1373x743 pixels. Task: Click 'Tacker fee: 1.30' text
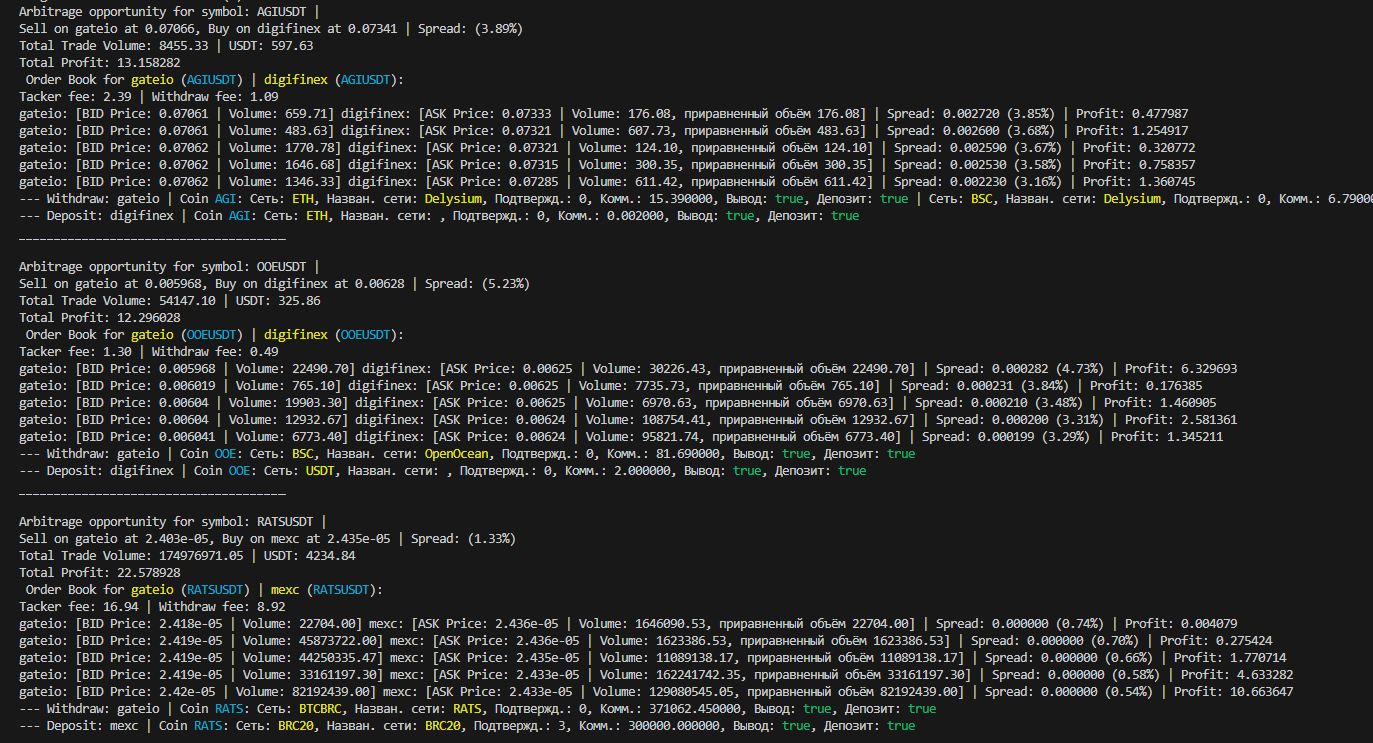pos(75,352)
